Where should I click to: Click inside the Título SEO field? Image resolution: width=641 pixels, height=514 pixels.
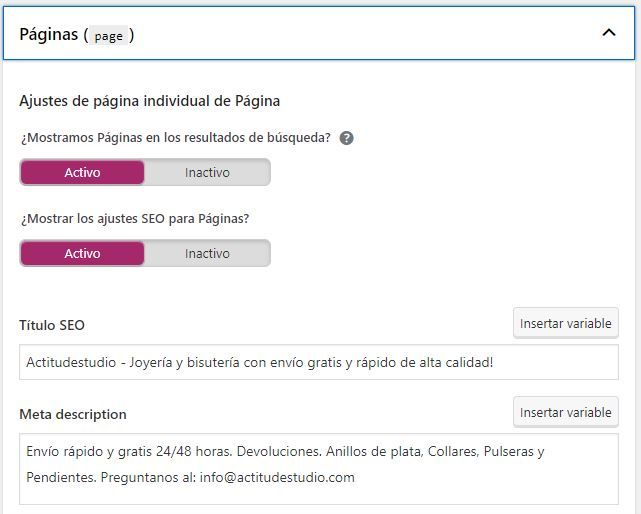click(319, 362)
